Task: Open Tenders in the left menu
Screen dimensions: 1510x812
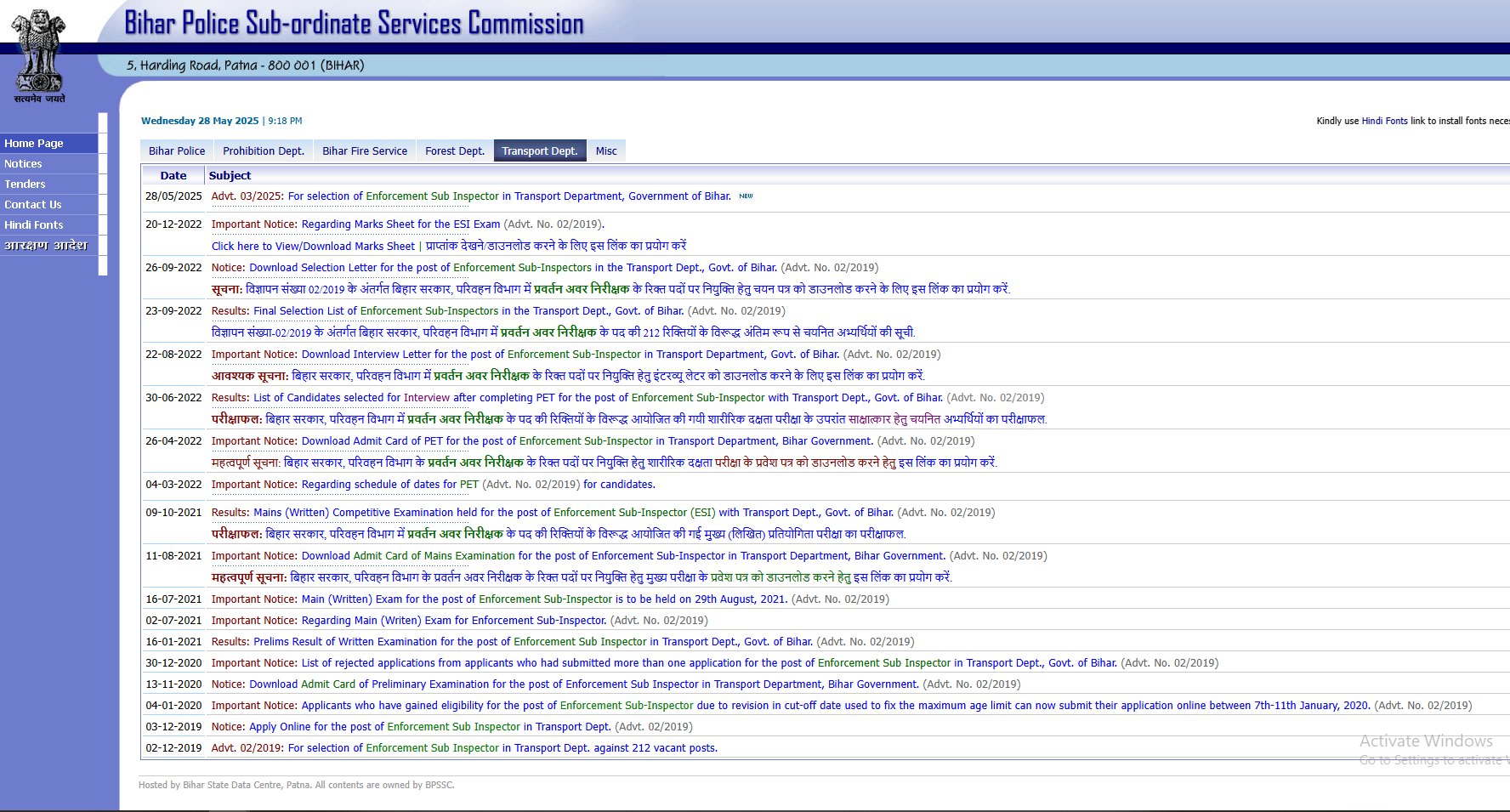Action: pos(25,185)
